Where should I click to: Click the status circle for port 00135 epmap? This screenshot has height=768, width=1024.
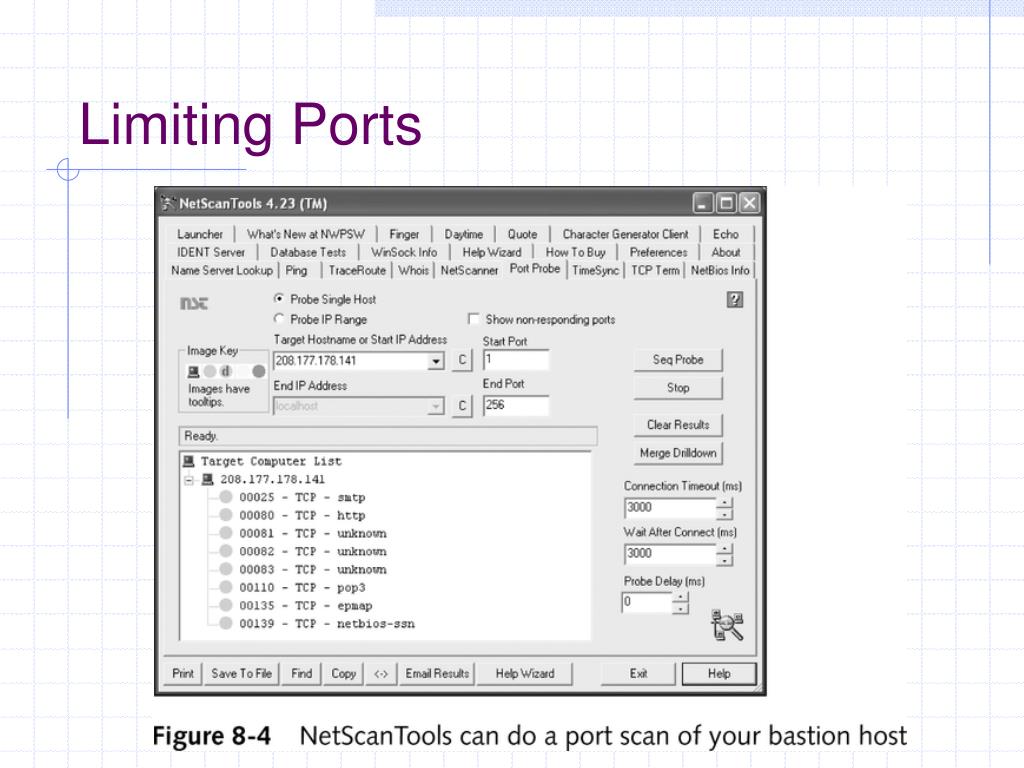click(x=226, y=605)
